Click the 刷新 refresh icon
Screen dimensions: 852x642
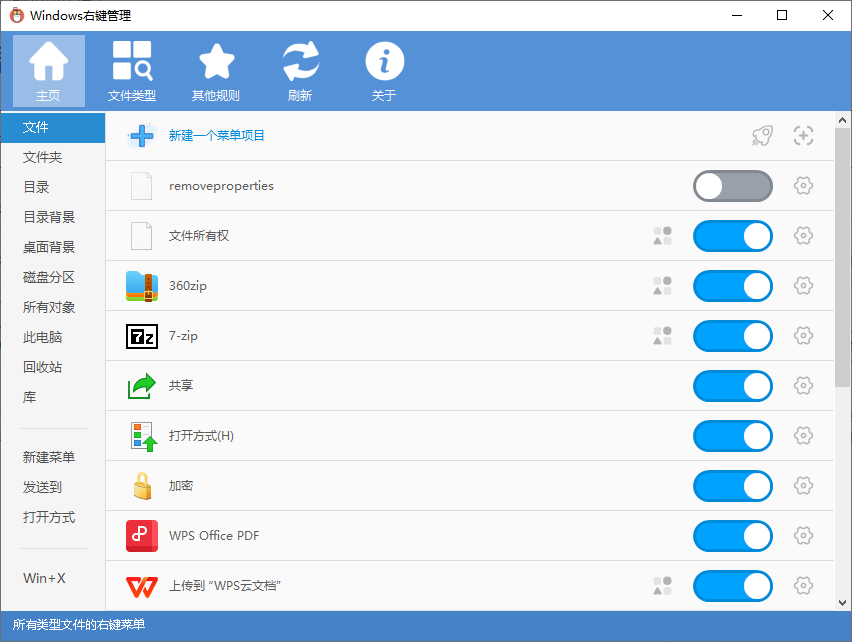coord(300,71)
